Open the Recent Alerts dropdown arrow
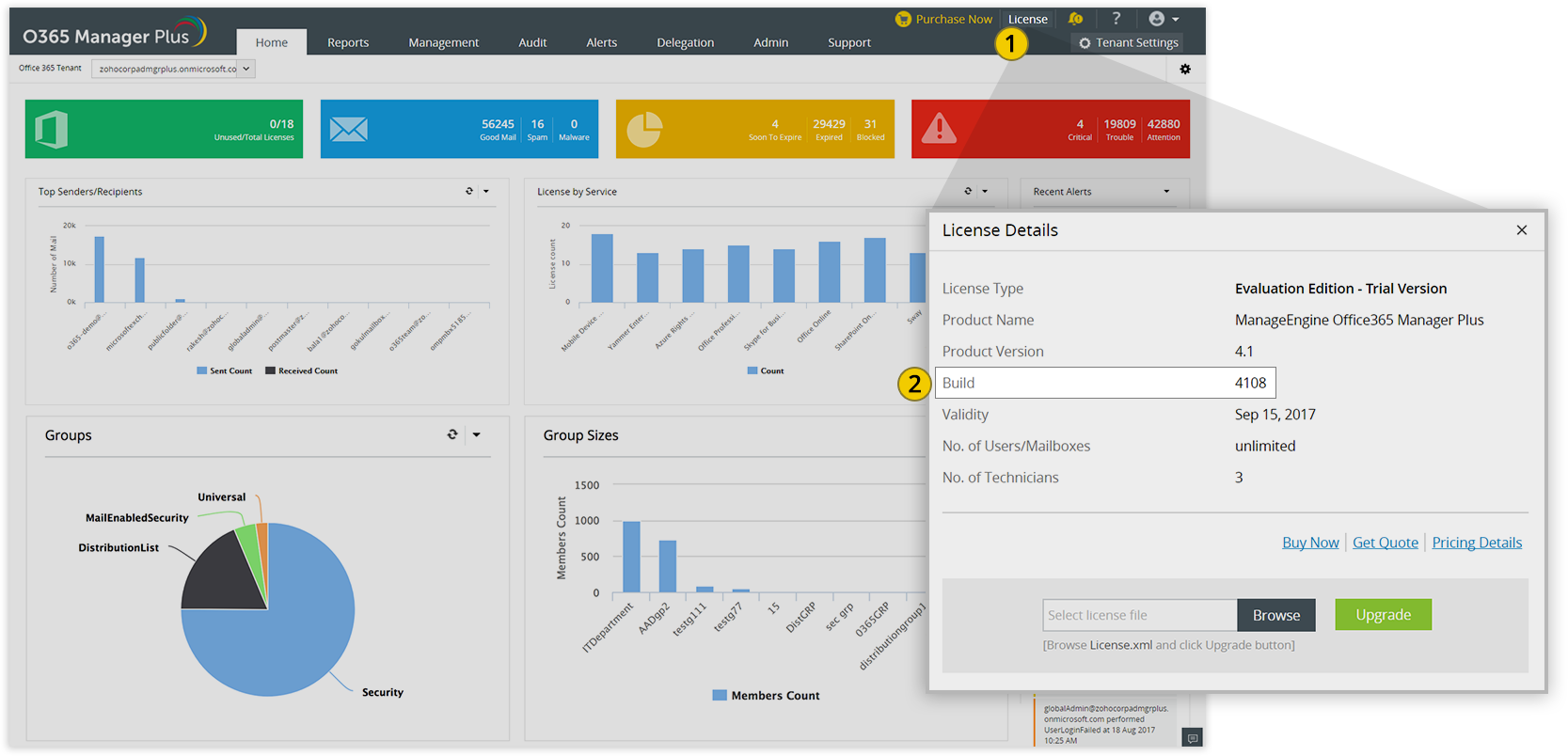 (1166, 192)
